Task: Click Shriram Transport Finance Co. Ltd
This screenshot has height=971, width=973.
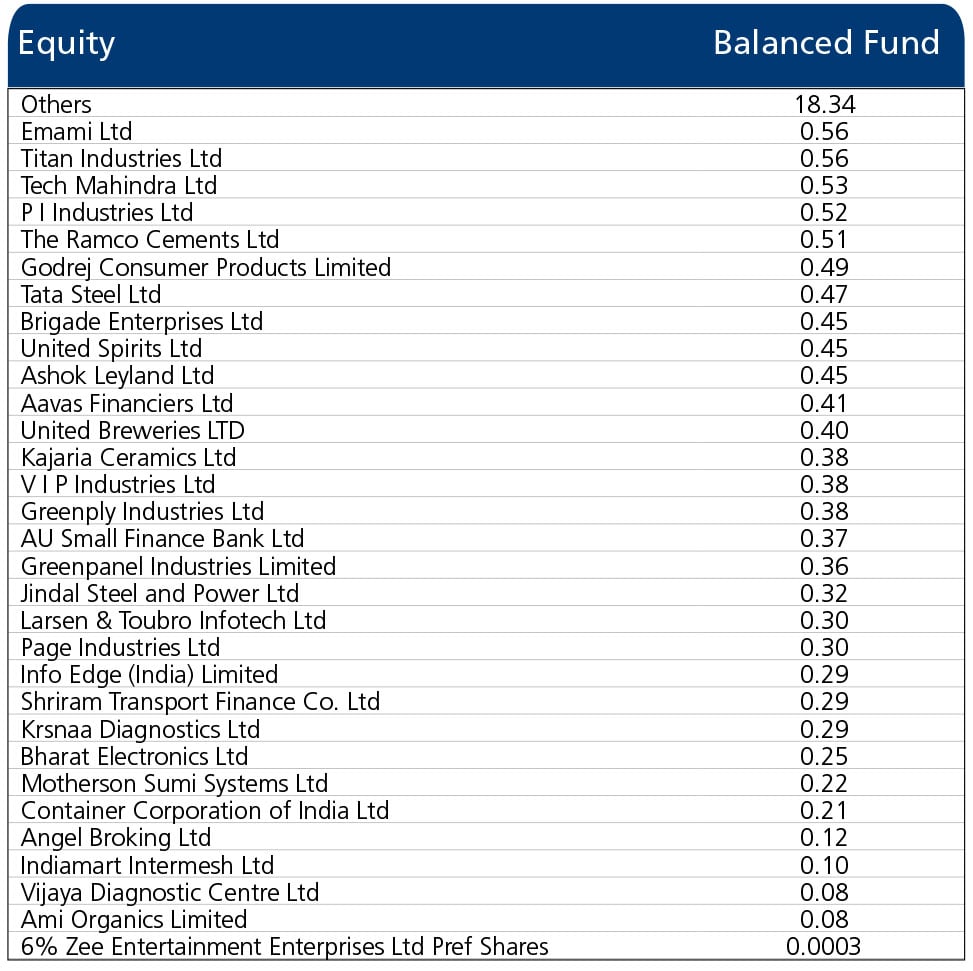Action: coord(201,701)
